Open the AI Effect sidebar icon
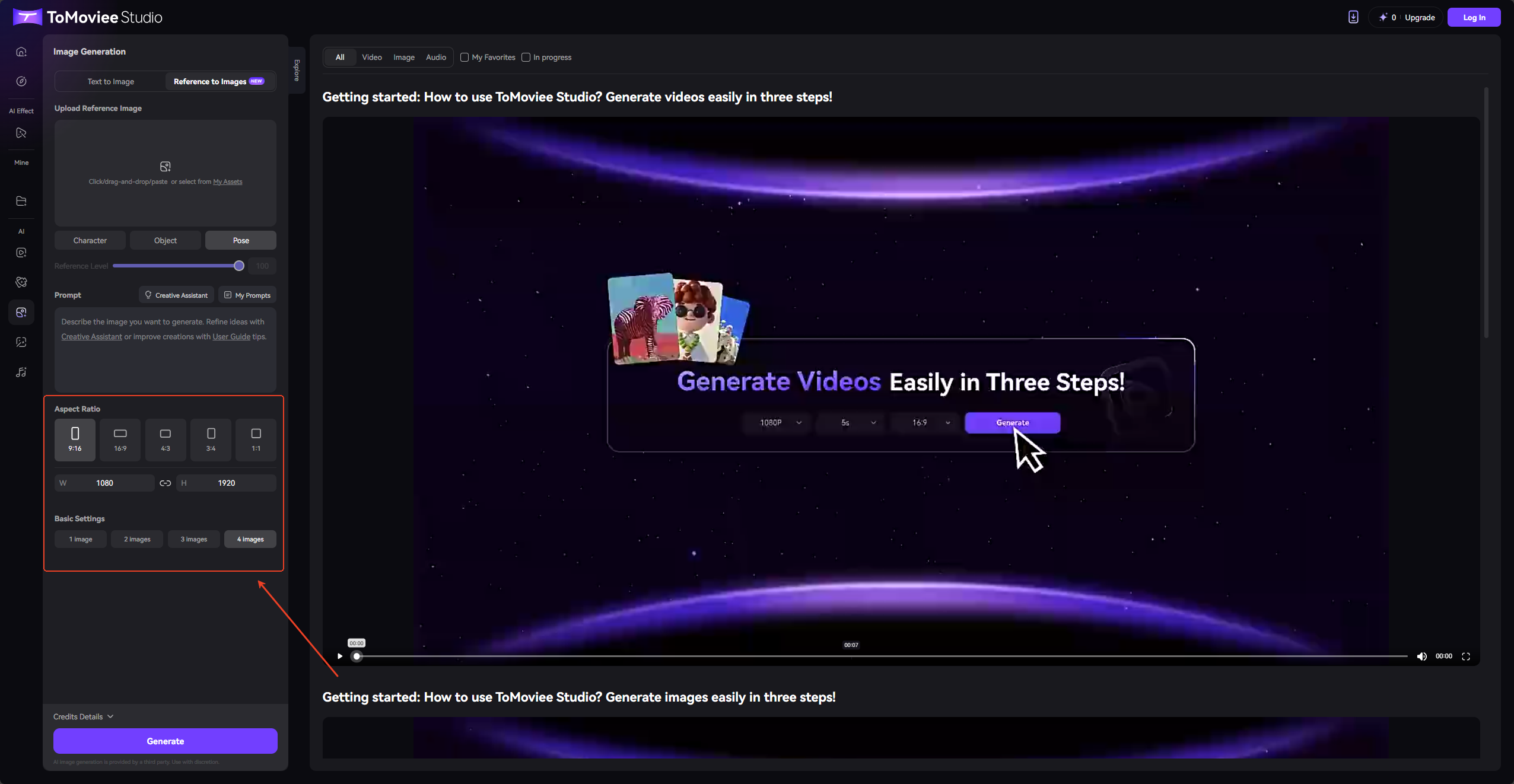 21,133
